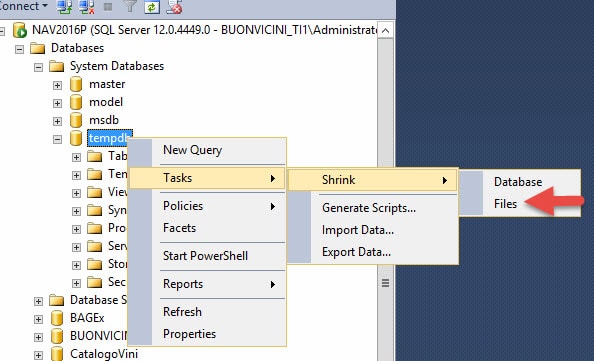Choose Generate Scripts menu item
594x361 pixels.
373,208
